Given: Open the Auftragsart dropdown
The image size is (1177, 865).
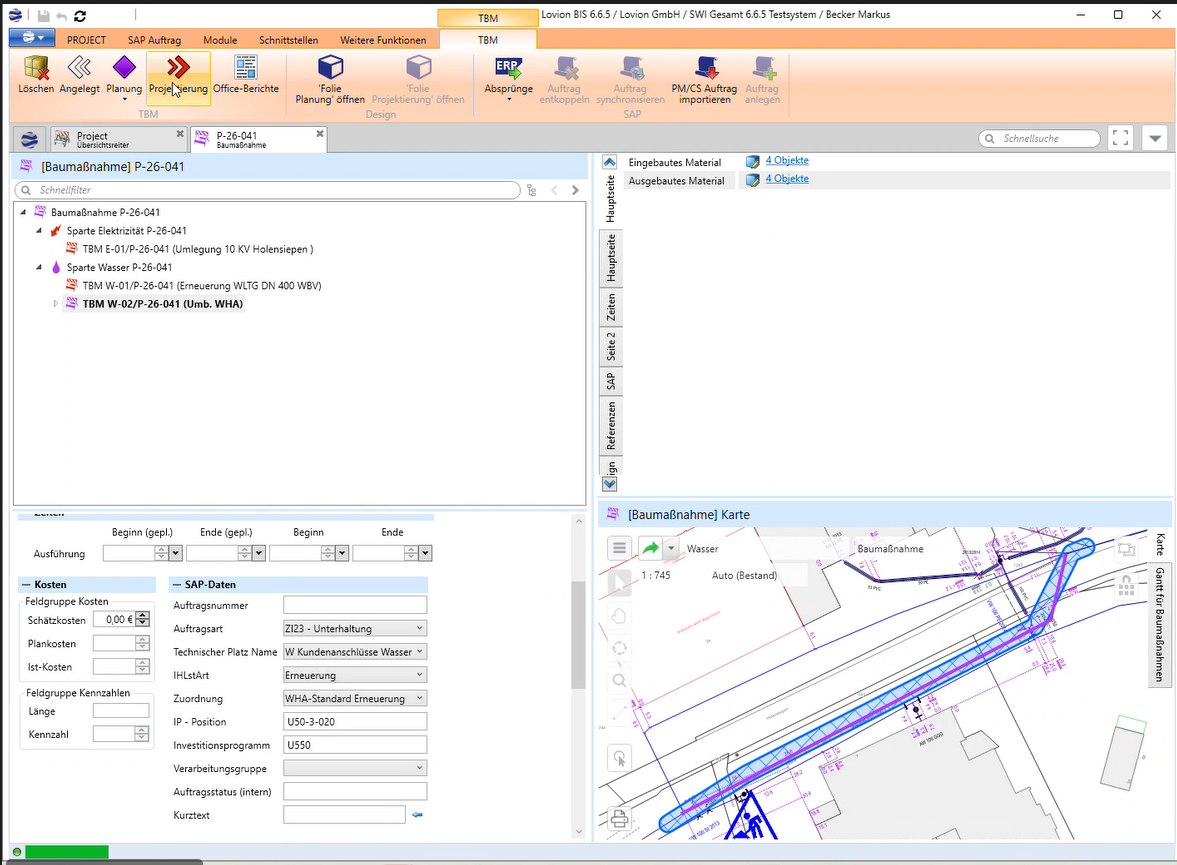Looking at the screenshot, I should pos(420,628).
